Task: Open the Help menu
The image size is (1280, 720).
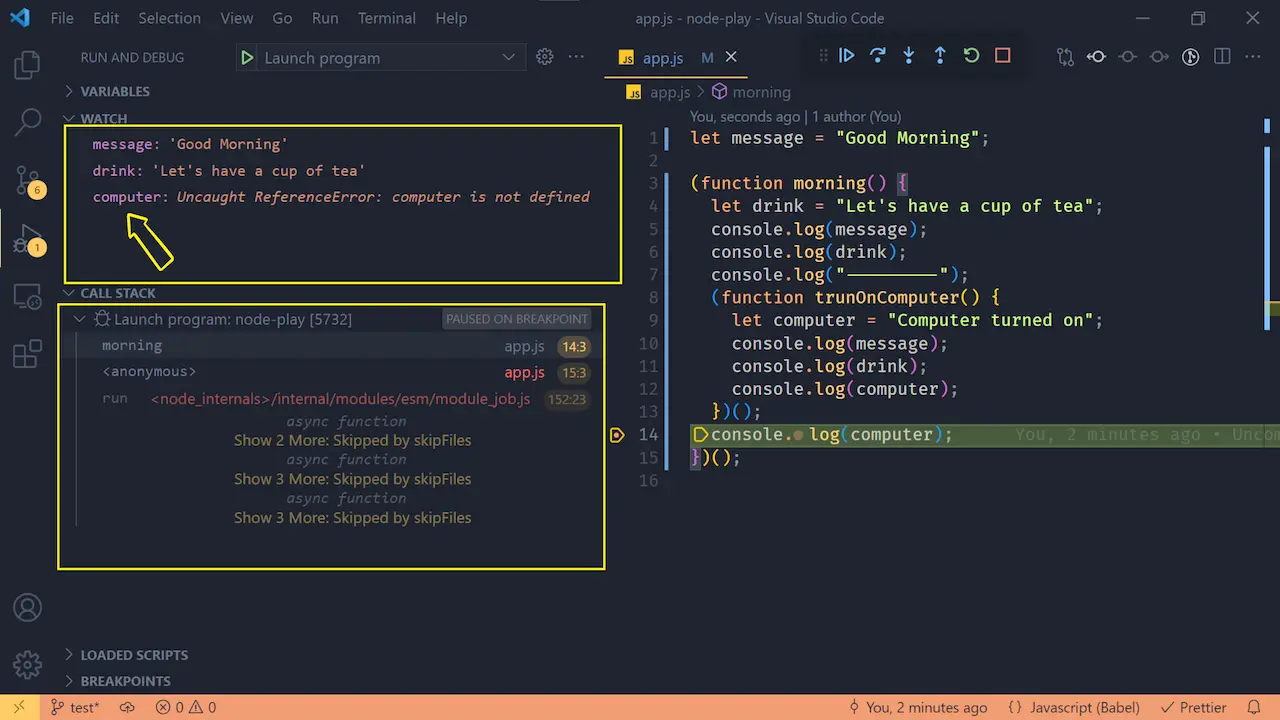Action: tap(451, 18)
